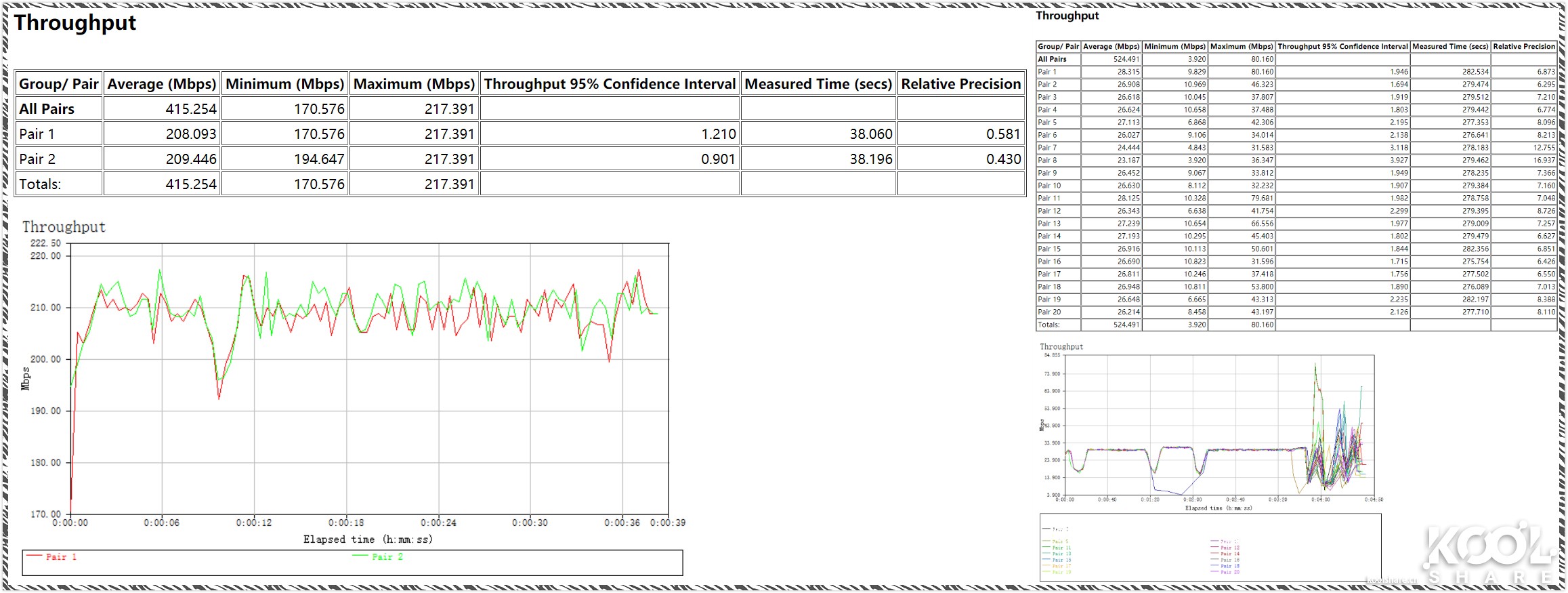Select the relative precision 0.581

[x=1003, y=134]
